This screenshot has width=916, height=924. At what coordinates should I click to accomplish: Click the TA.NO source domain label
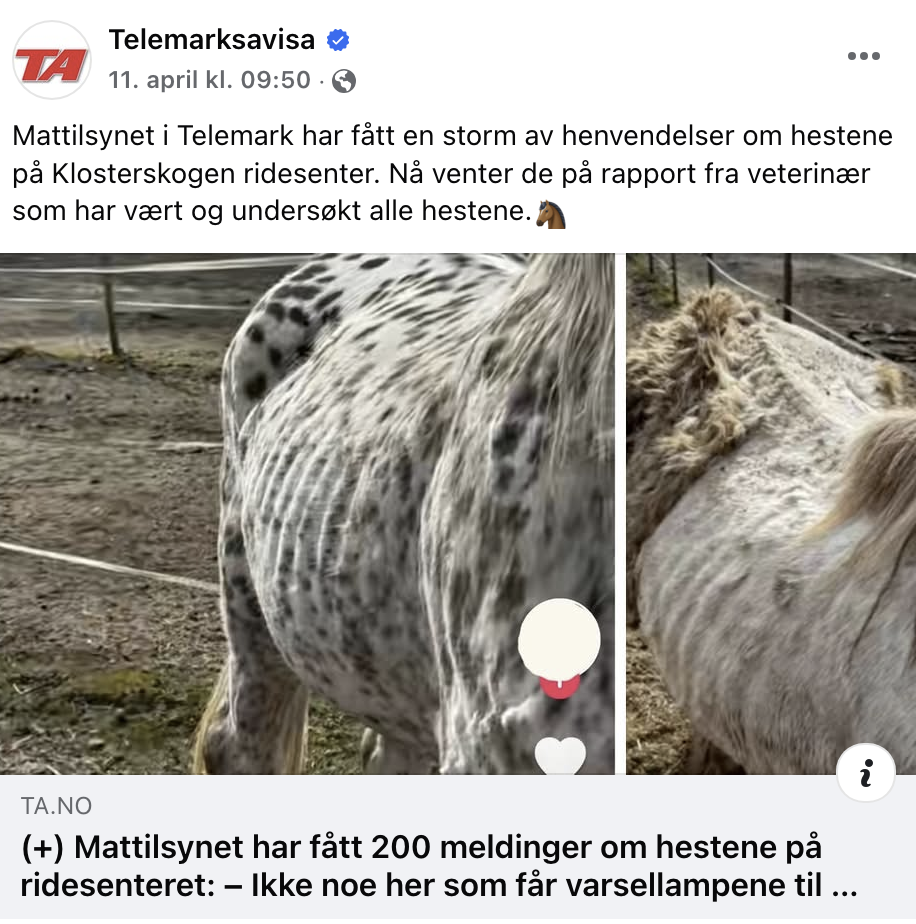click(57, 806)
